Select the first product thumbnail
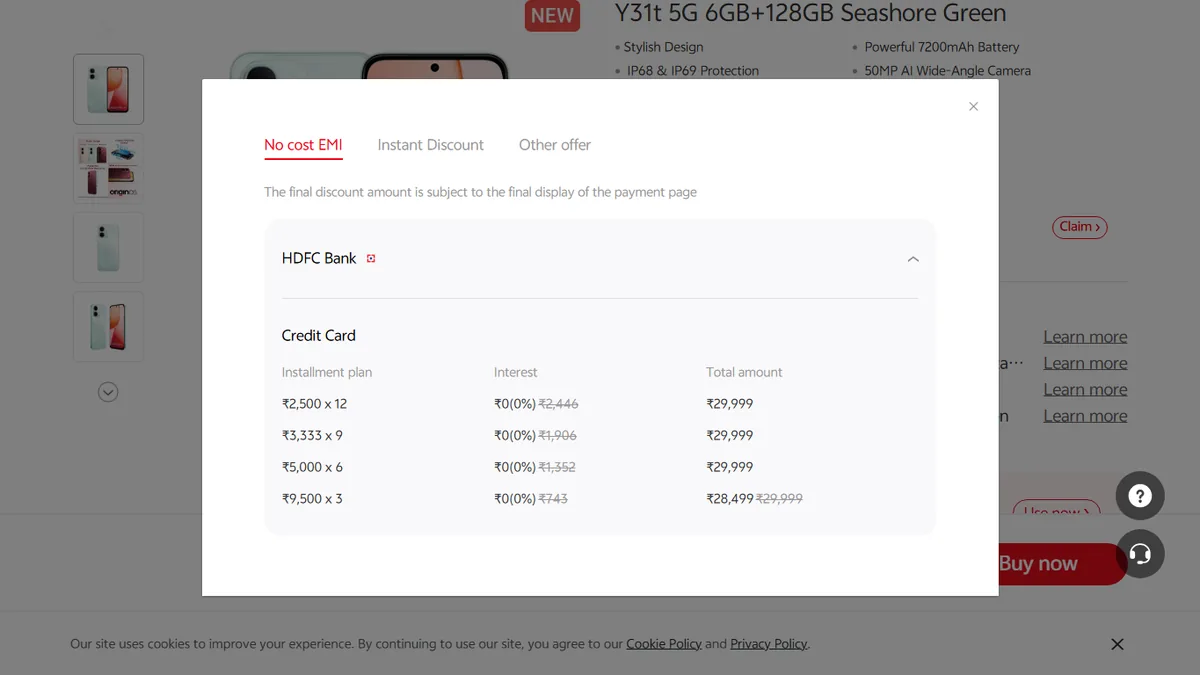This screenshot has width=1200, height=675. point(108,89)
